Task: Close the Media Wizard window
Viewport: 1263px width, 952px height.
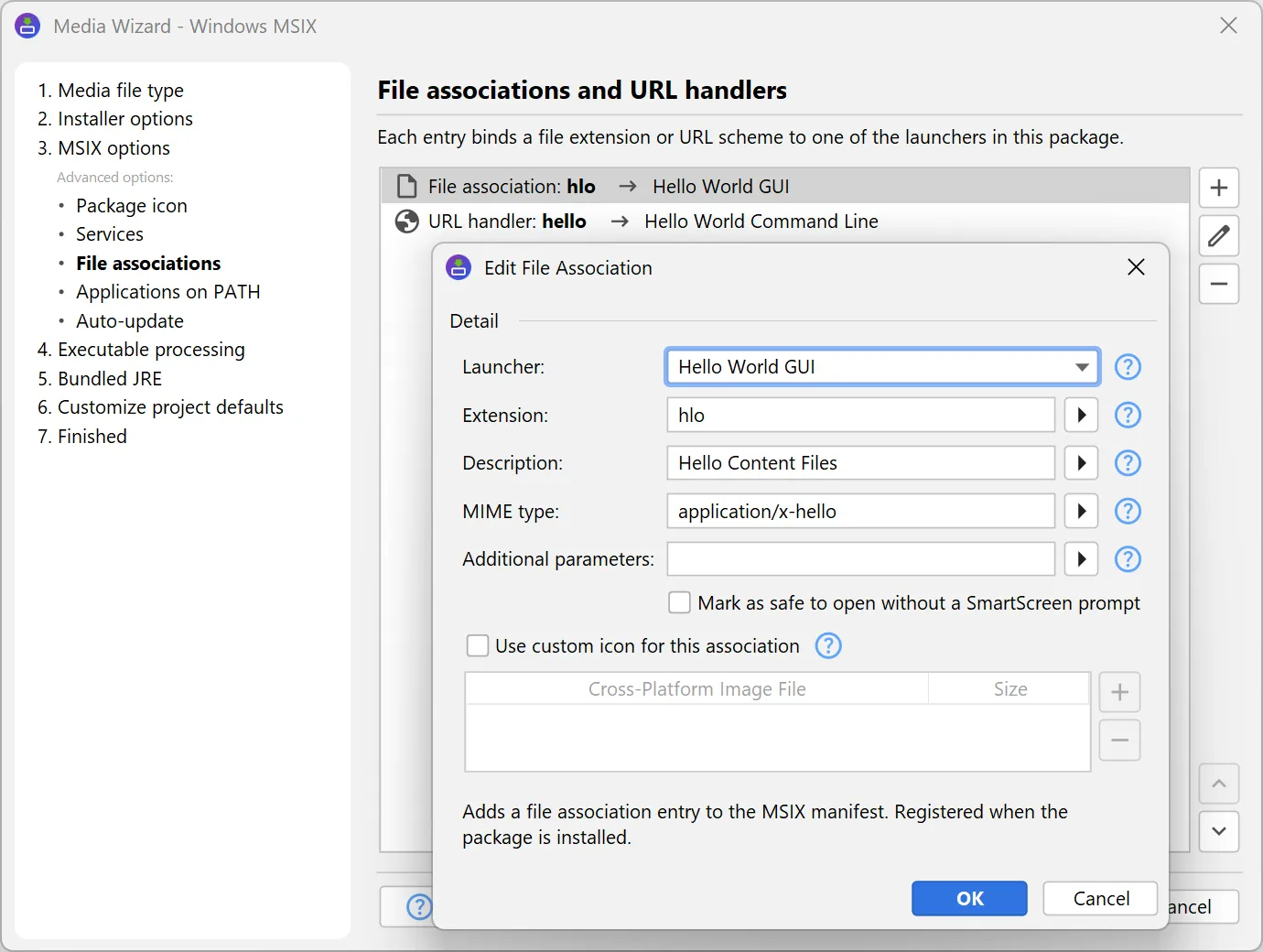Action: pos(1228,26)
